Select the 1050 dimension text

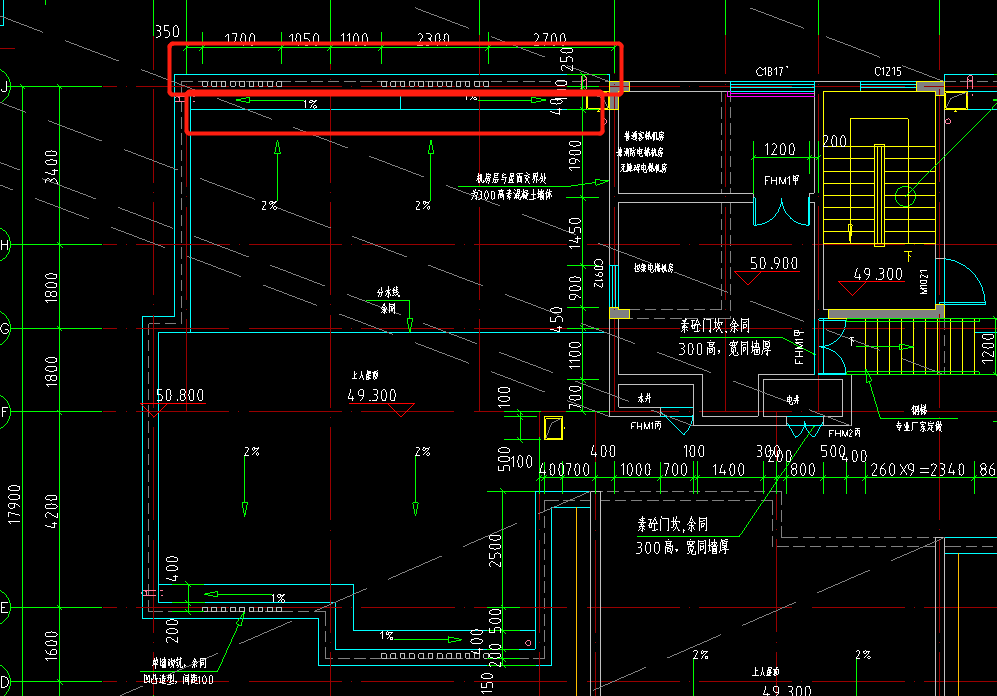pos(304,38)
